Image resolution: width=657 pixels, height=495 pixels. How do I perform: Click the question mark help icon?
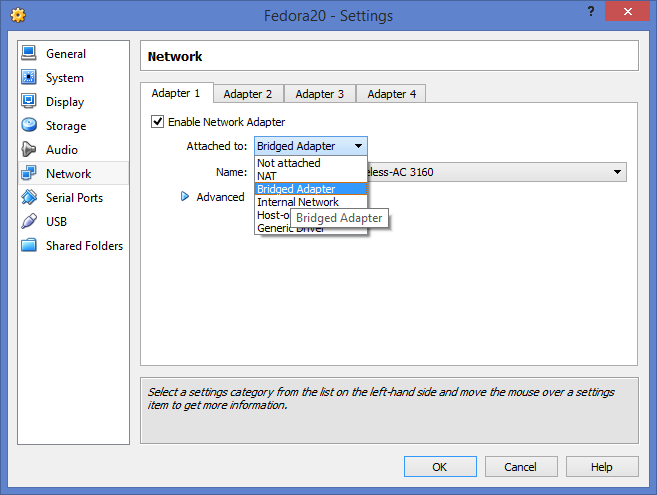click(x=591, y=11)
